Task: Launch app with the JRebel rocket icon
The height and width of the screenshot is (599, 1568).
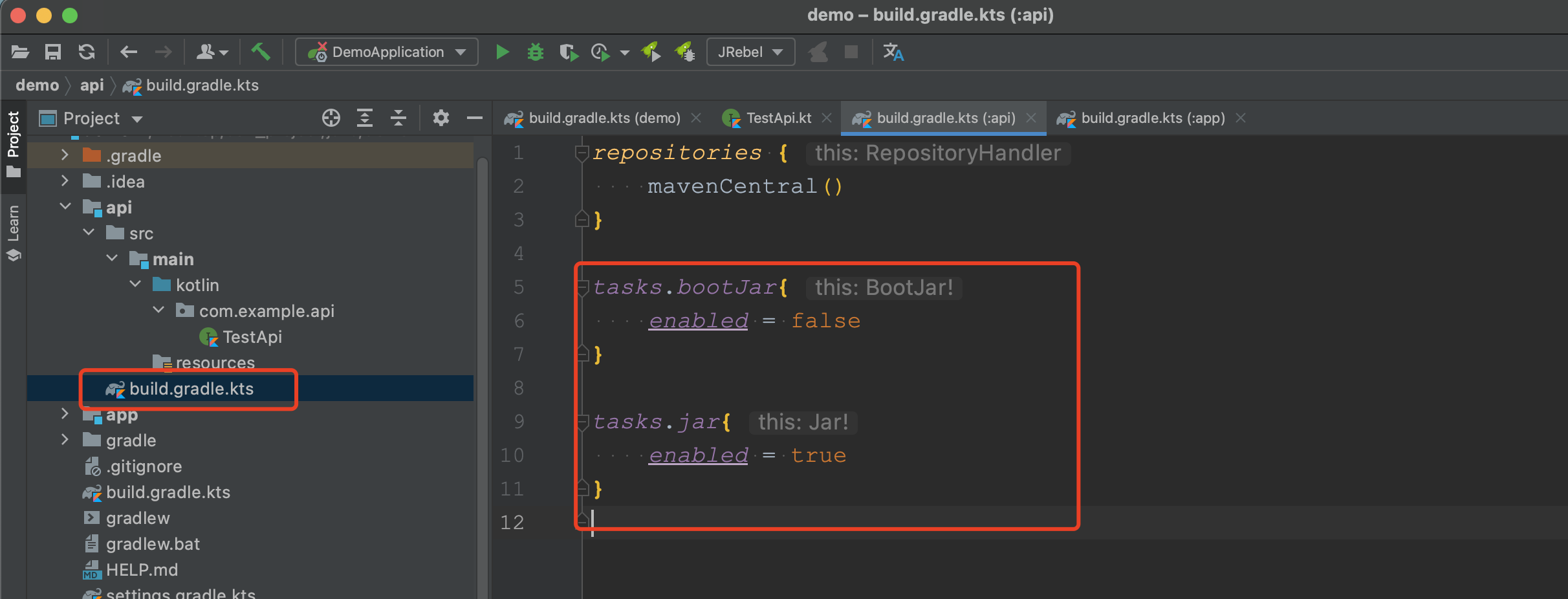Action: [651, 52]
